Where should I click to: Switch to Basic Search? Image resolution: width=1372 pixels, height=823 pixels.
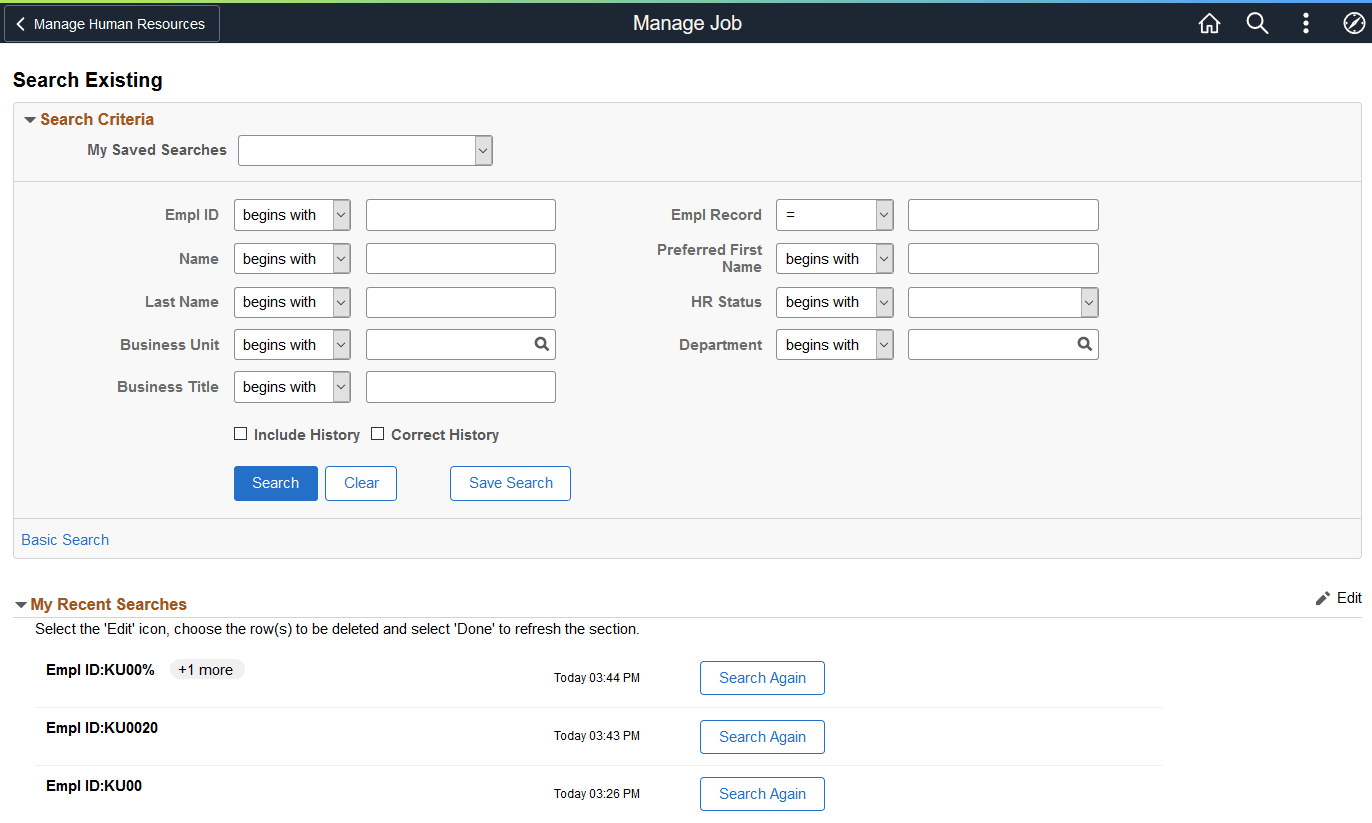click(x=64, y=539)
